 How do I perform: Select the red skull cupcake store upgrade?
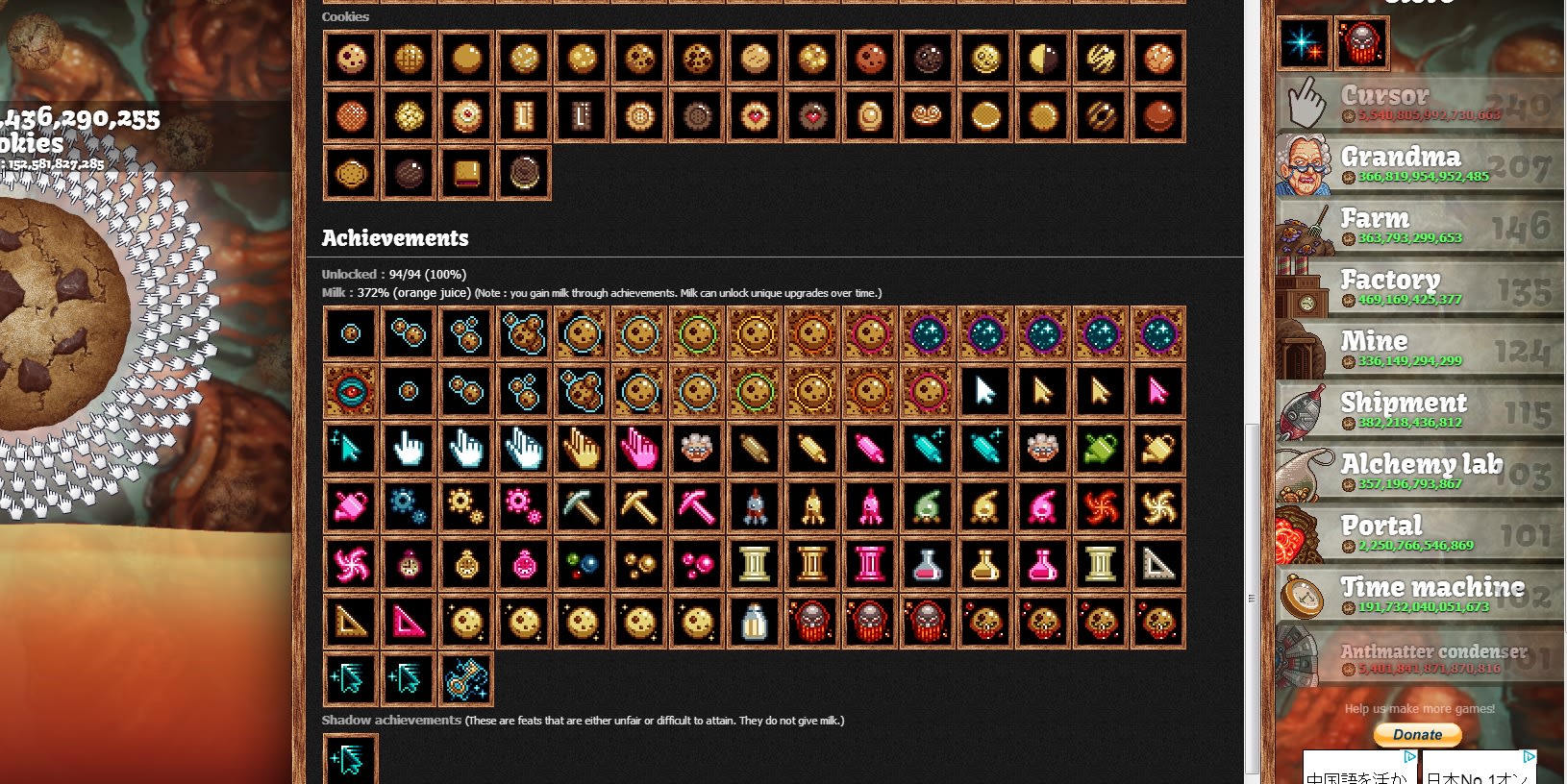(1361, 43)
